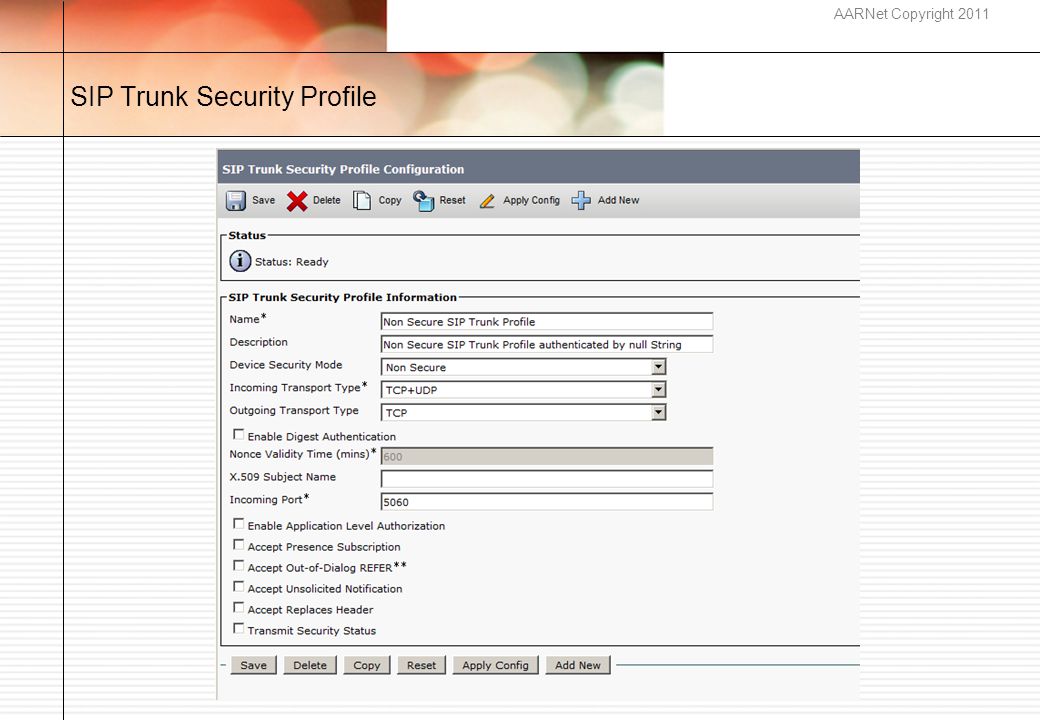This screenshot has width=1040, height=720.
Task: Click the 'Device Security Mode' label
Action: coord(286,365)
